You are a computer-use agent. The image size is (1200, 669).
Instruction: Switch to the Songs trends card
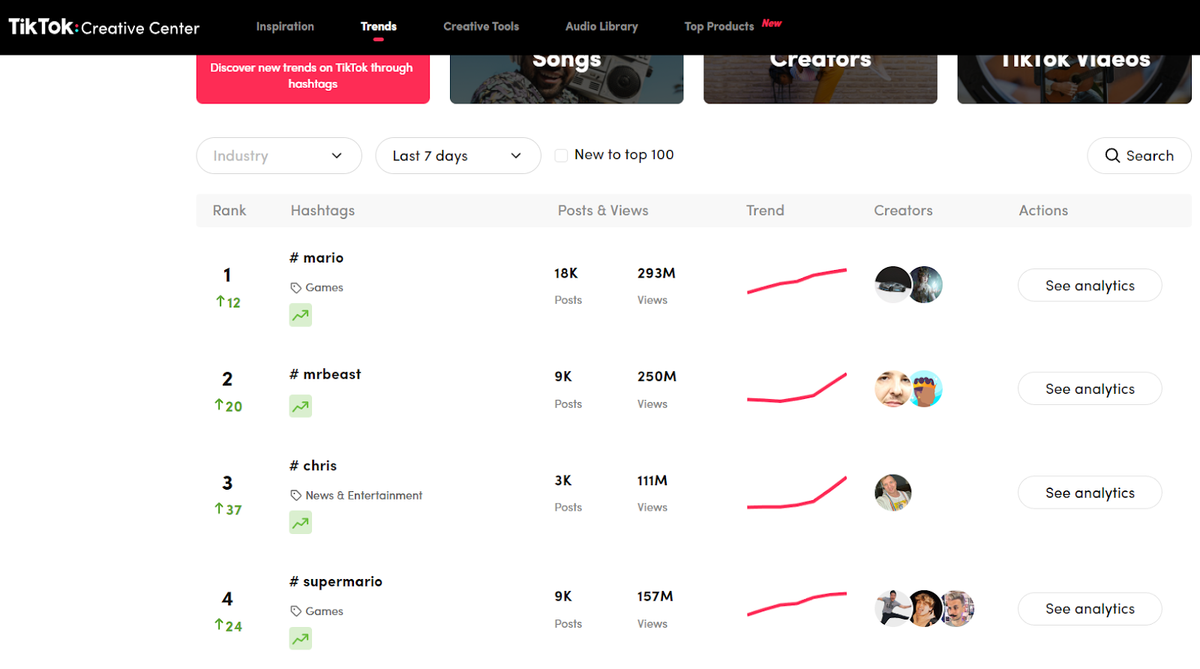click(567, 79)
